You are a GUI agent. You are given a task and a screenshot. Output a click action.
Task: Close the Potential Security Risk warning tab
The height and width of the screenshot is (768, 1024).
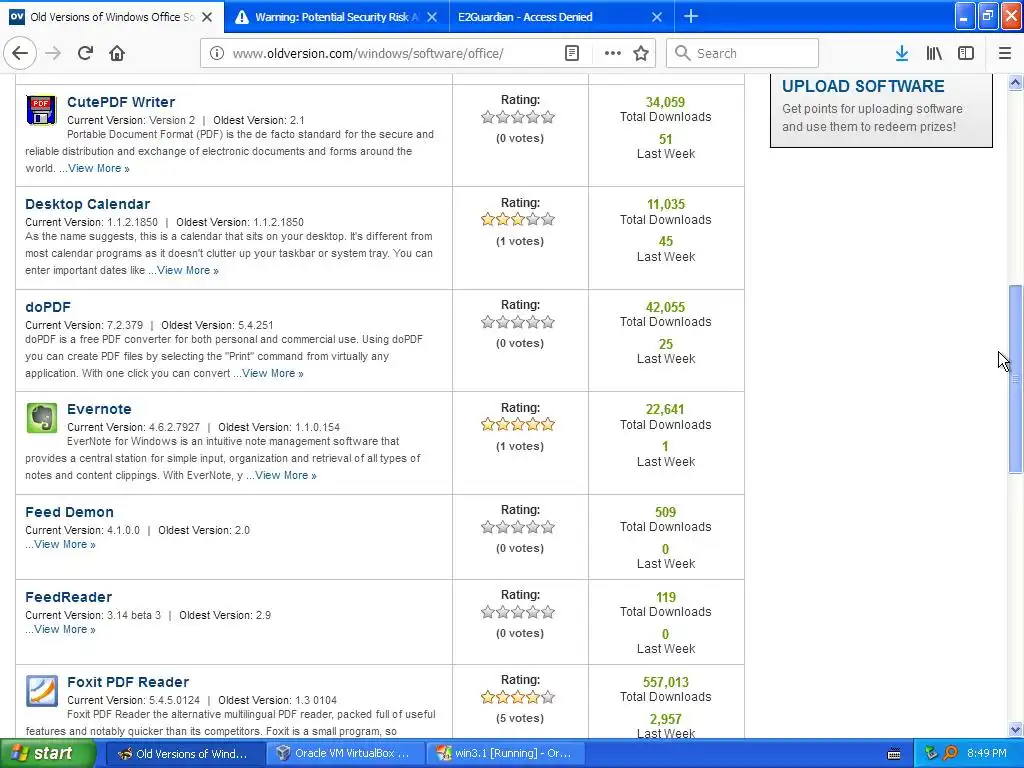pos(432,17)
